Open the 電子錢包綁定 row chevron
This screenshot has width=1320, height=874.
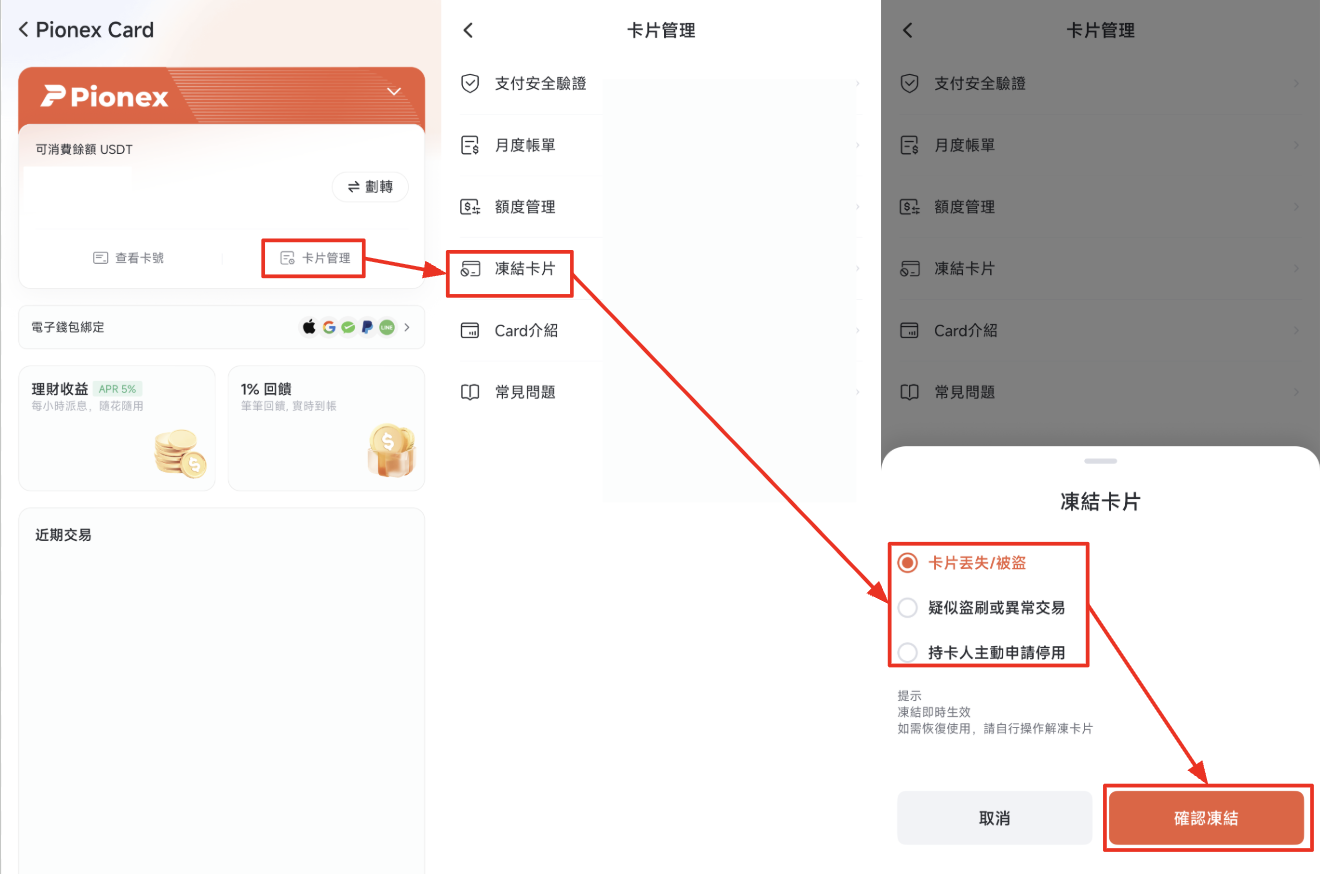tap(407, 327)
